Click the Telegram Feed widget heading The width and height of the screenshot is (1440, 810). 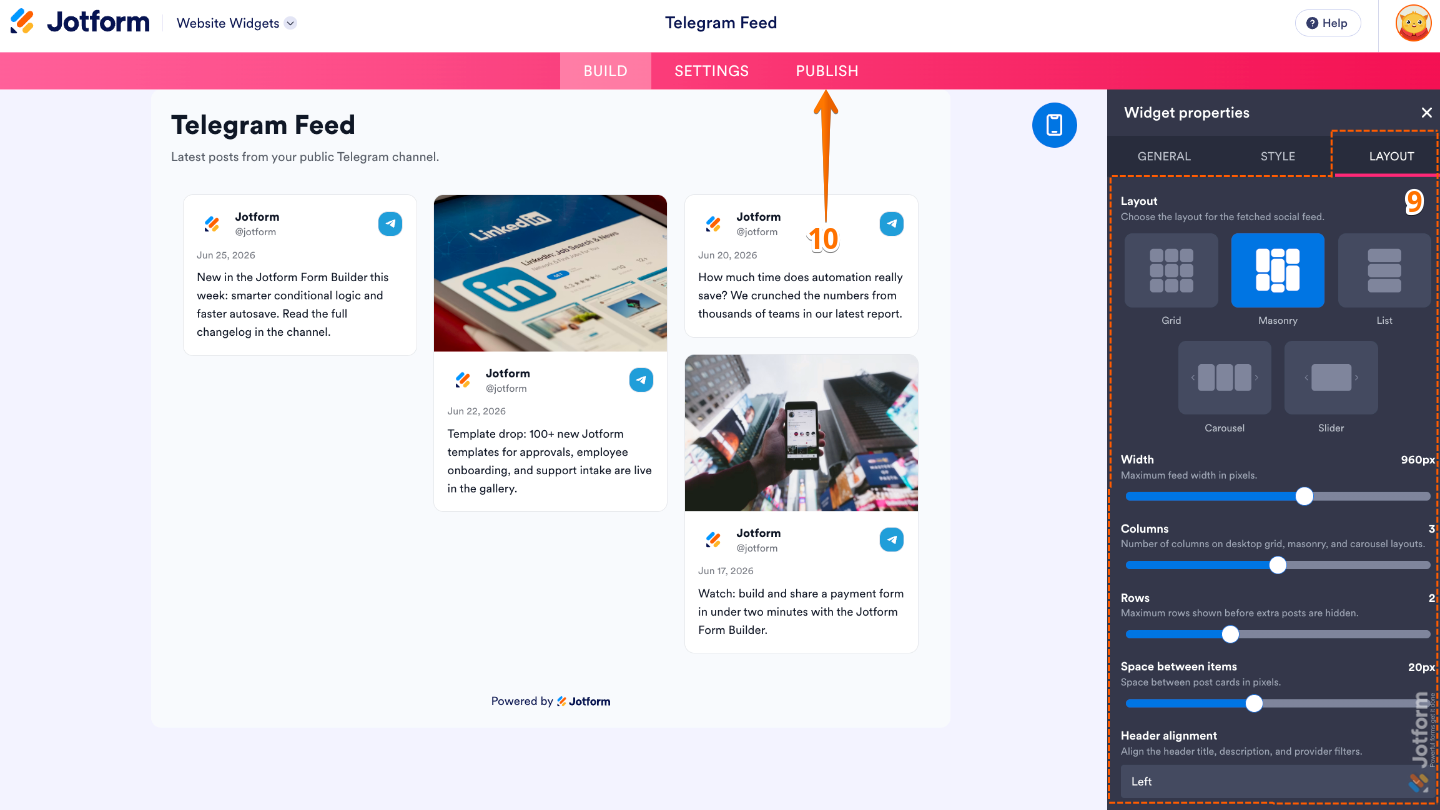(x=263, y=125)
